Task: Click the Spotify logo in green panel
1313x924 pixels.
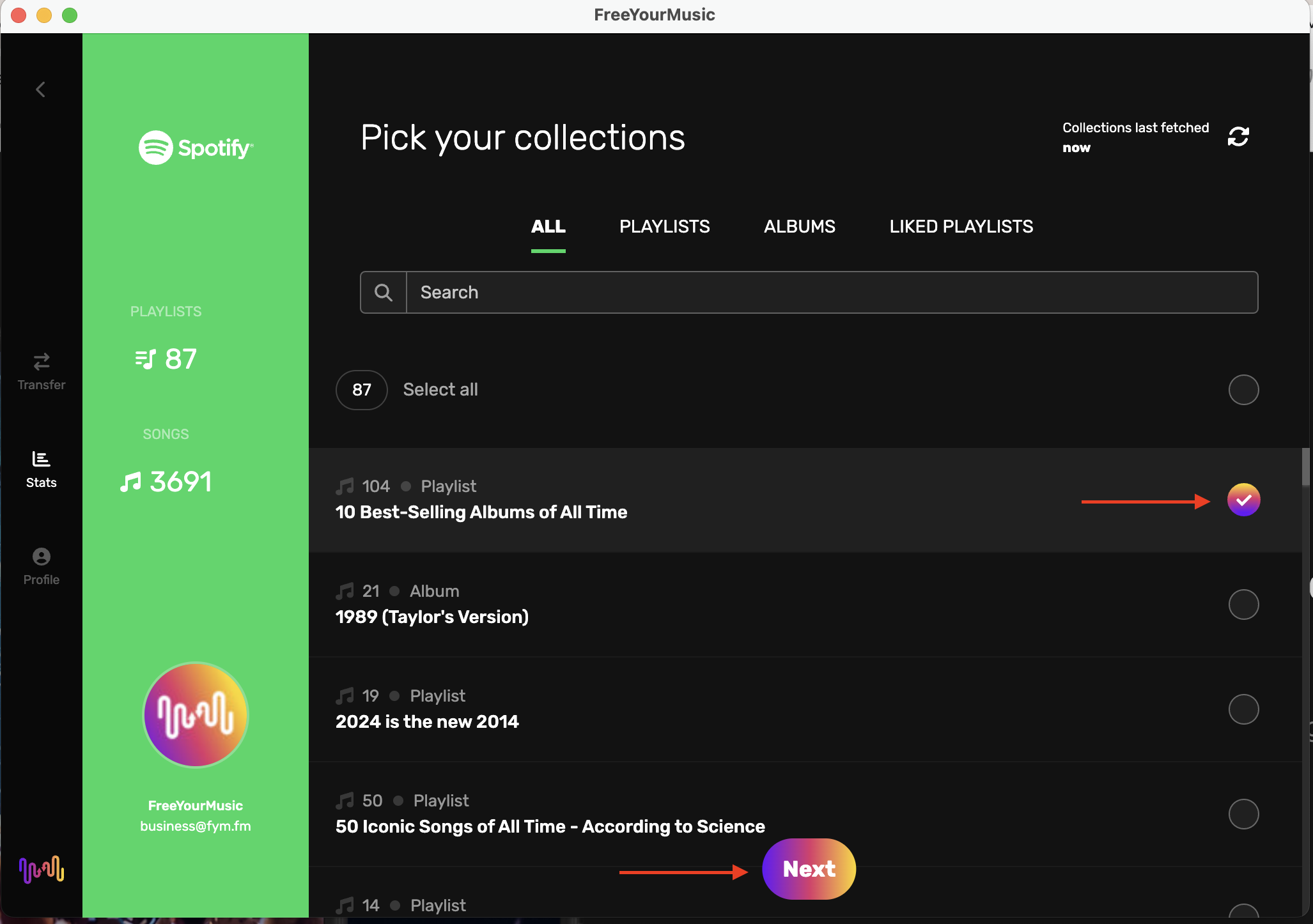Action: point(196,148)
